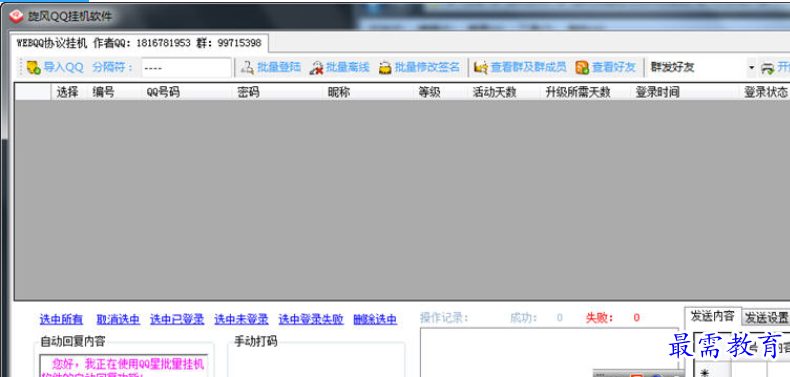Click the 昵称 column header

[368, 92]
